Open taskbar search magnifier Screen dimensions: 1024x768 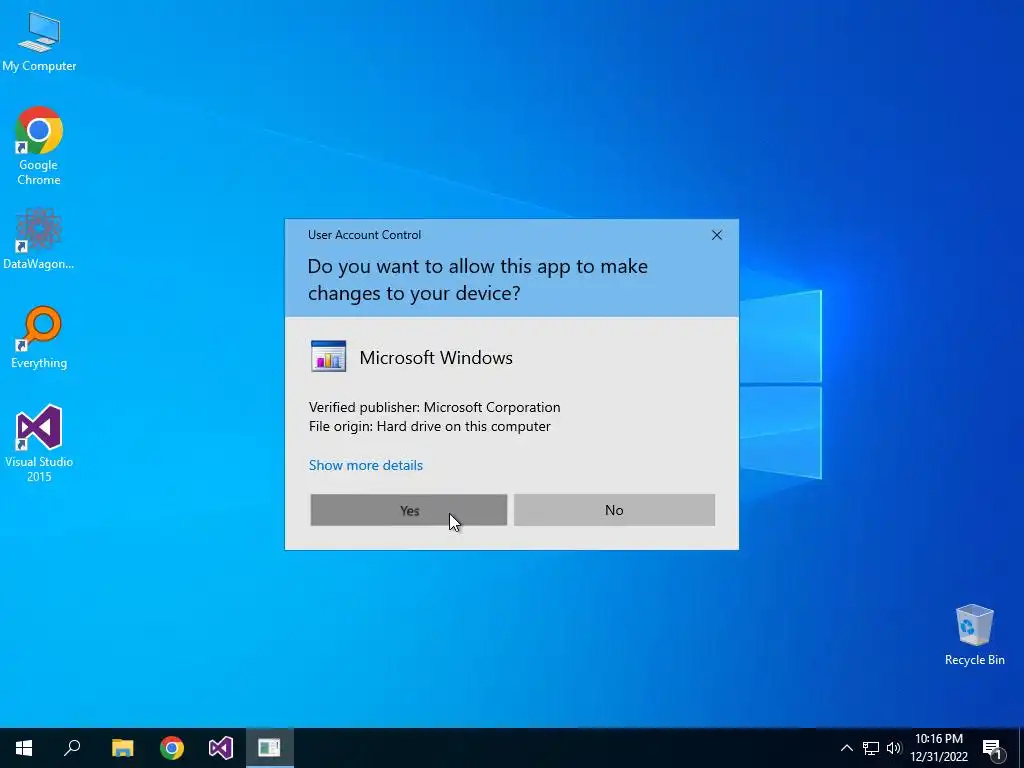tap(72, 748)
